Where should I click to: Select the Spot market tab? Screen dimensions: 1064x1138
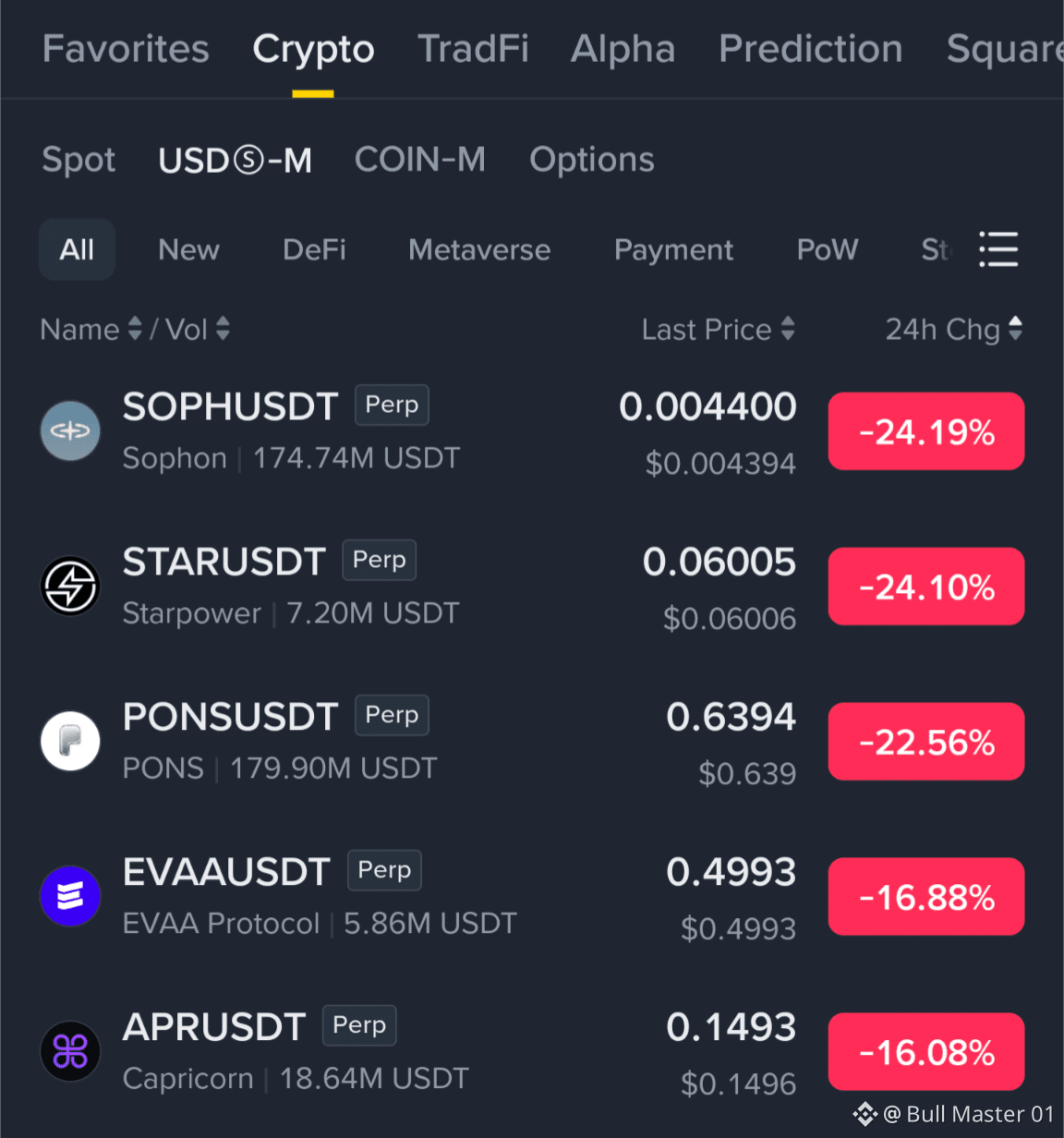click(79, 160)
